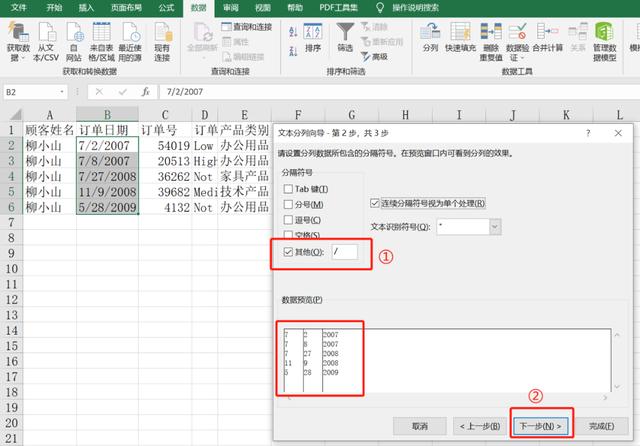Select row 7 header
Image resolution: width=640 pixels, height=446 pixels.
coord(11,223)
